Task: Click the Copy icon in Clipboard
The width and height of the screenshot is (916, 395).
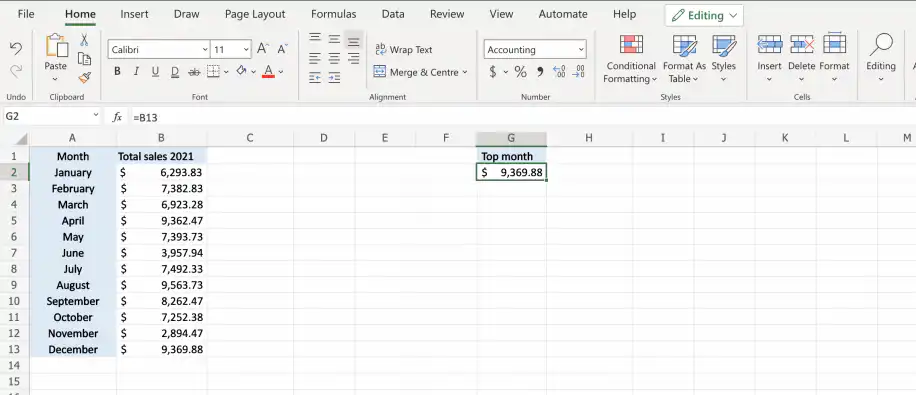Action: (x=84, y=59)
